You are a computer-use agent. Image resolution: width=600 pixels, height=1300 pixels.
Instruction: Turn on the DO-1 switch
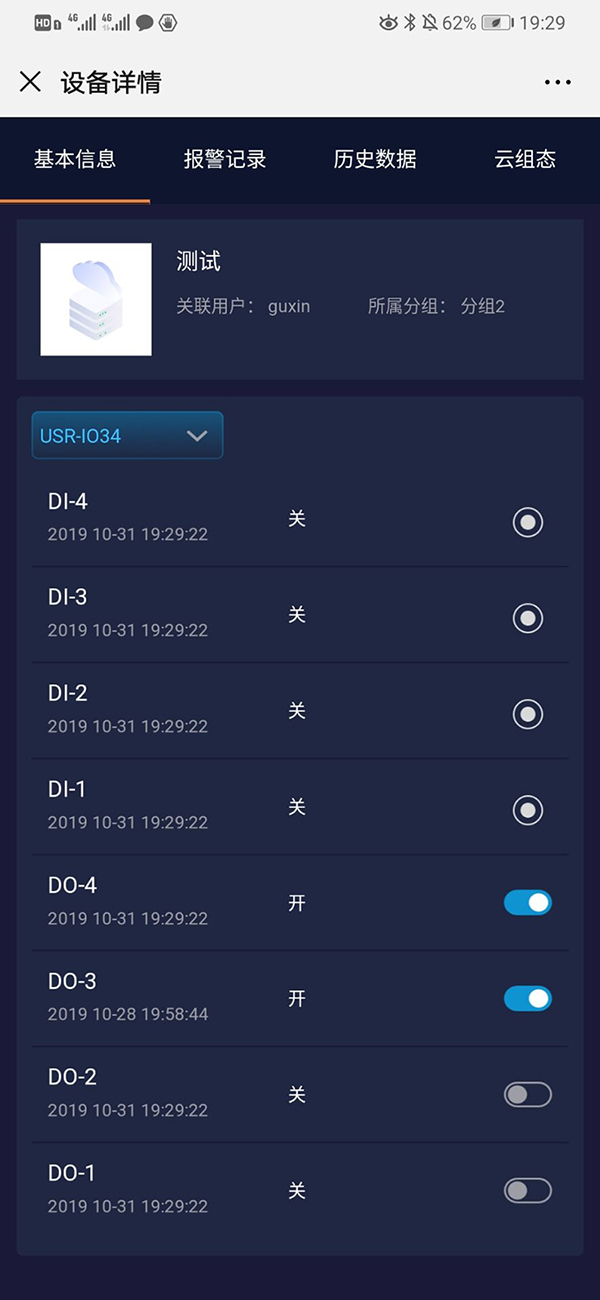528,1191
